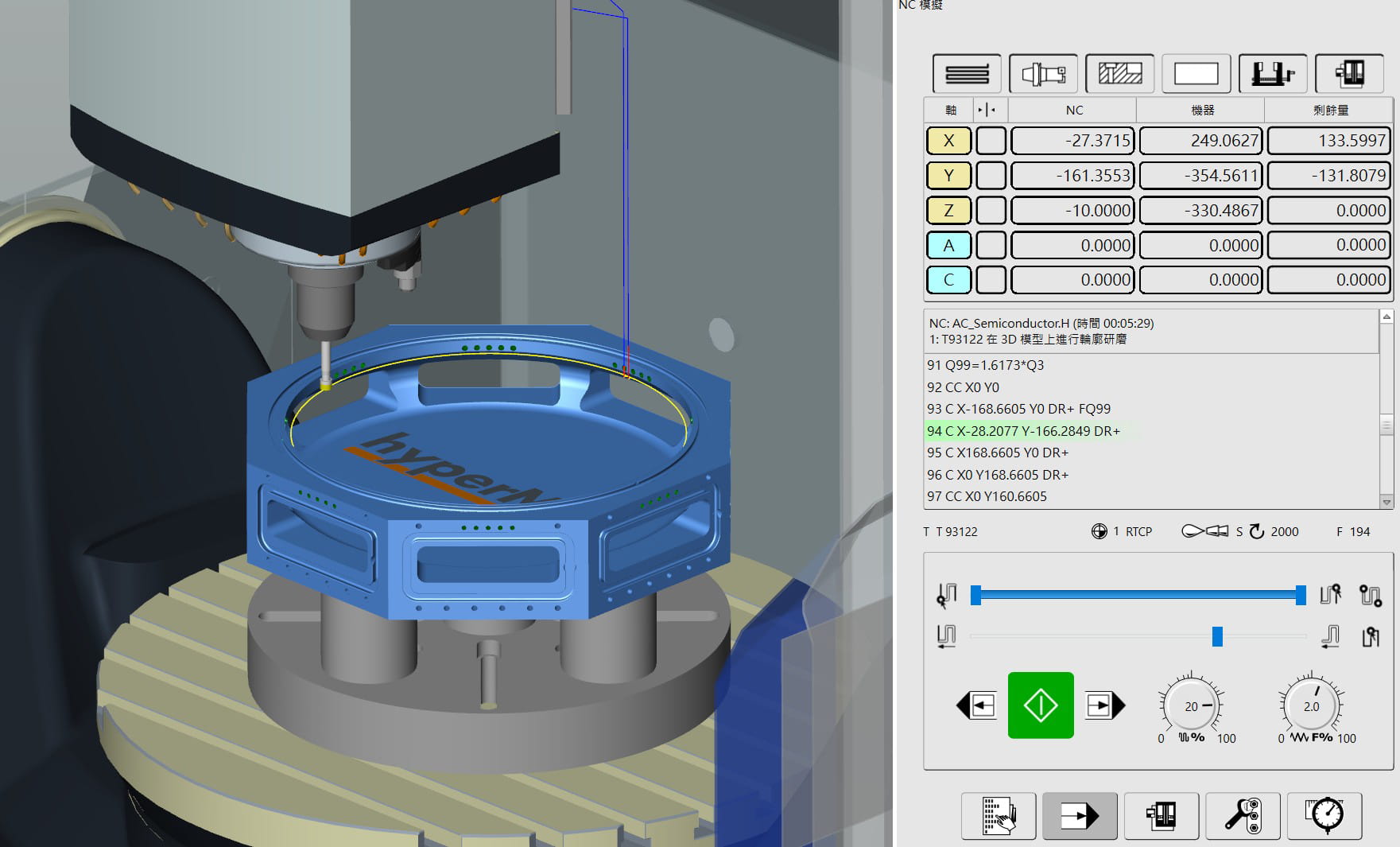The height and width of the screenshot is (847, 1400).
Task: Check the box next to X axis
Action: point(991,141)
